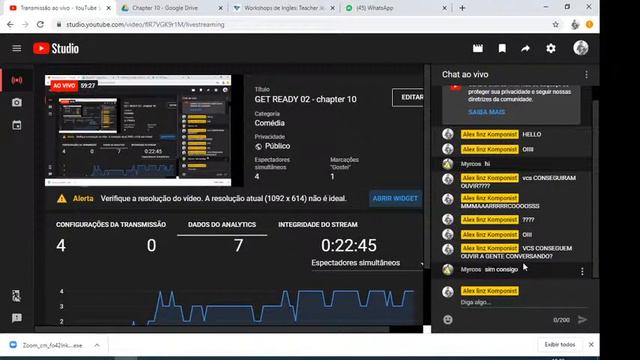Bookmark this page with the star icon
This screenshot has width=640, height=360.
556,24
